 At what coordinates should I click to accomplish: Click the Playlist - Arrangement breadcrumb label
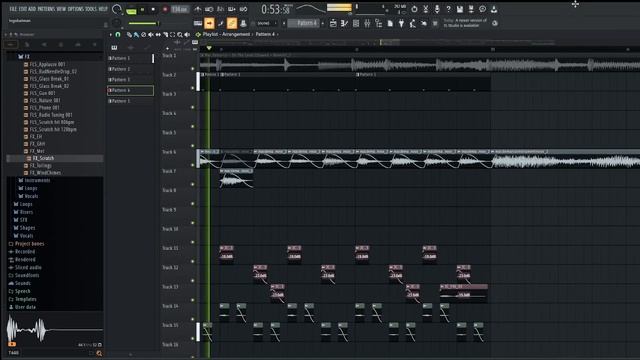tap(227, 34)
